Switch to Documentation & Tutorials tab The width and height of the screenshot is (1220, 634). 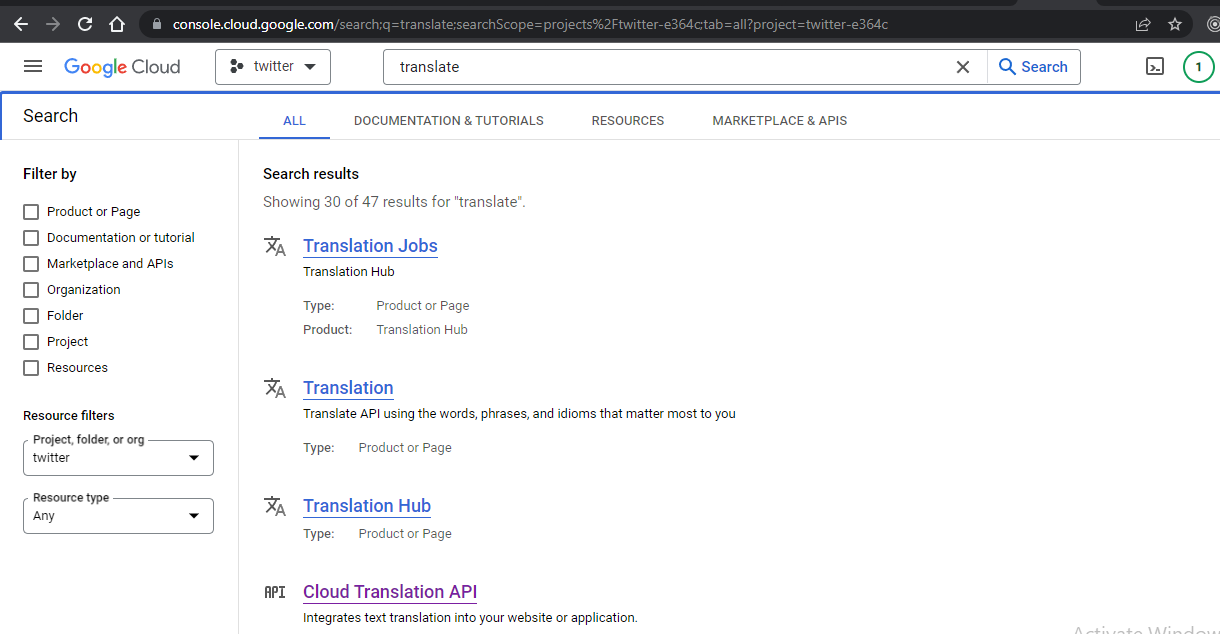pos(449,121)
